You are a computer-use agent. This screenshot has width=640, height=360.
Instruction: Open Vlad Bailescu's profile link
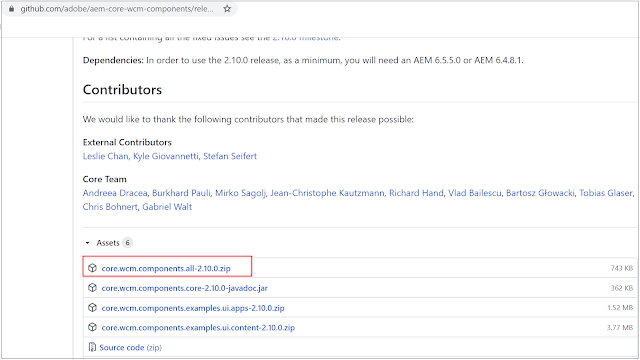tap(475, 193)
